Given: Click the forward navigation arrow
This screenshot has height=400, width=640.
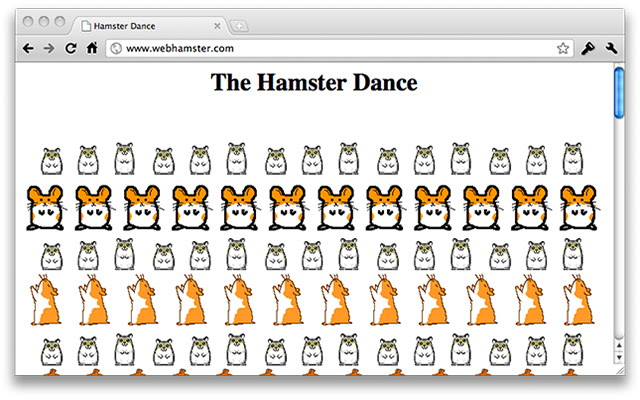Looking at the screenshot, I should pyautogui.click(x=49, y=49).
